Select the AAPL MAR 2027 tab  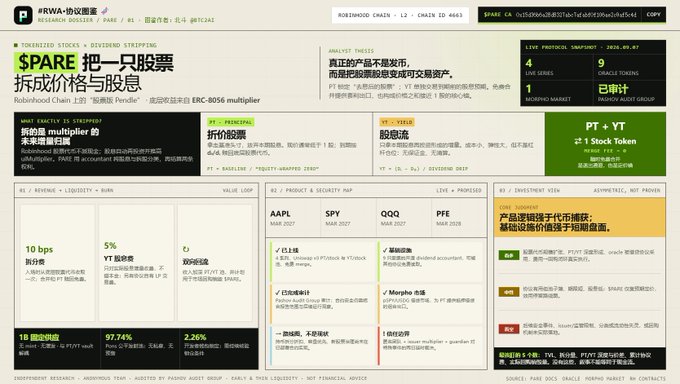pos(293,217)
